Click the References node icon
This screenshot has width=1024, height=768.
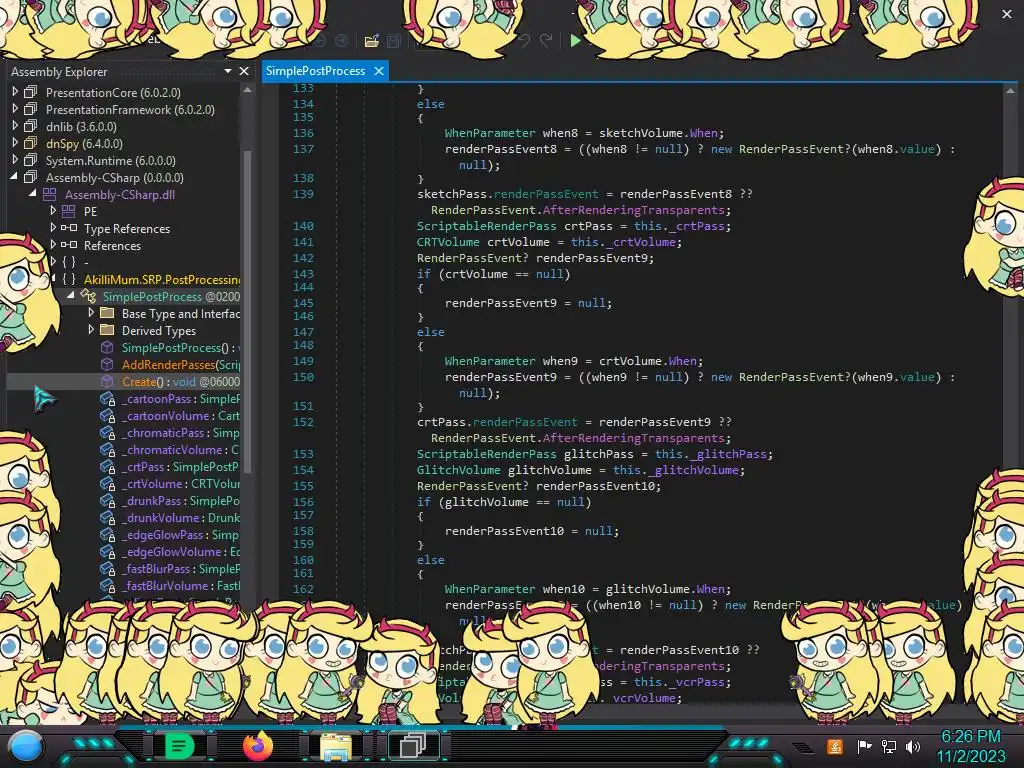pos(69,245)
